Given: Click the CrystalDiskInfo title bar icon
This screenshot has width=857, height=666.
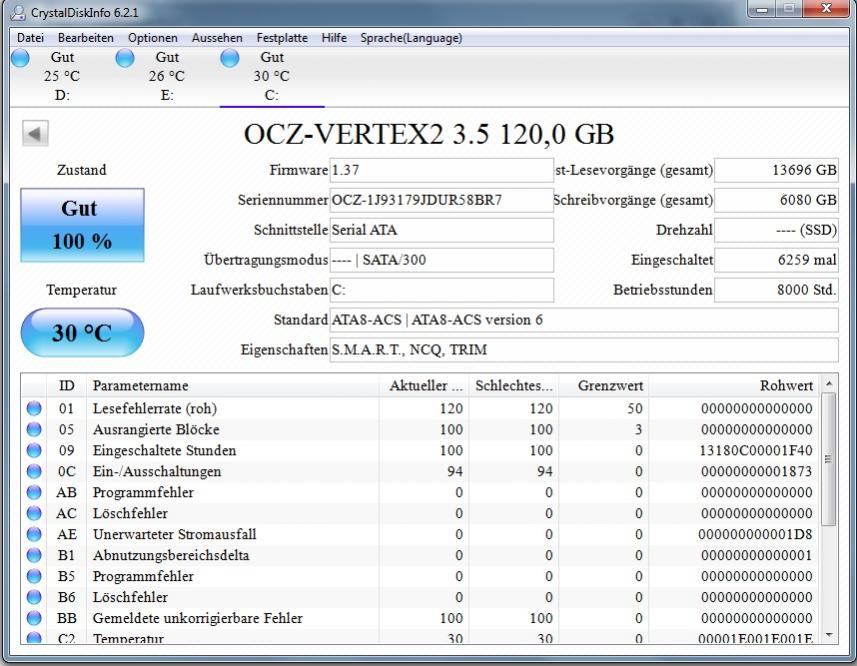Looking at the screenshot, I should pyautogui.click(x=18, y=12).
